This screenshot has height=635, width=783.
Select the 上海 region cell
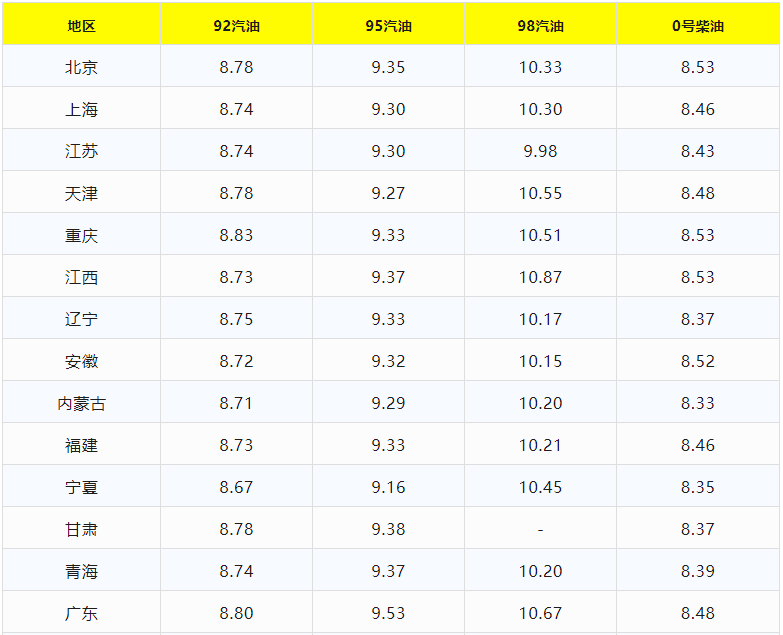click(x=81, y=109)
